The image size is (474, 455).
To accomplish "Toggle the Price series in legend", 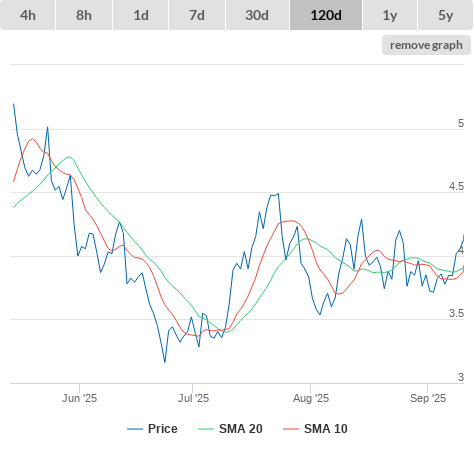I will coord(152,429).
